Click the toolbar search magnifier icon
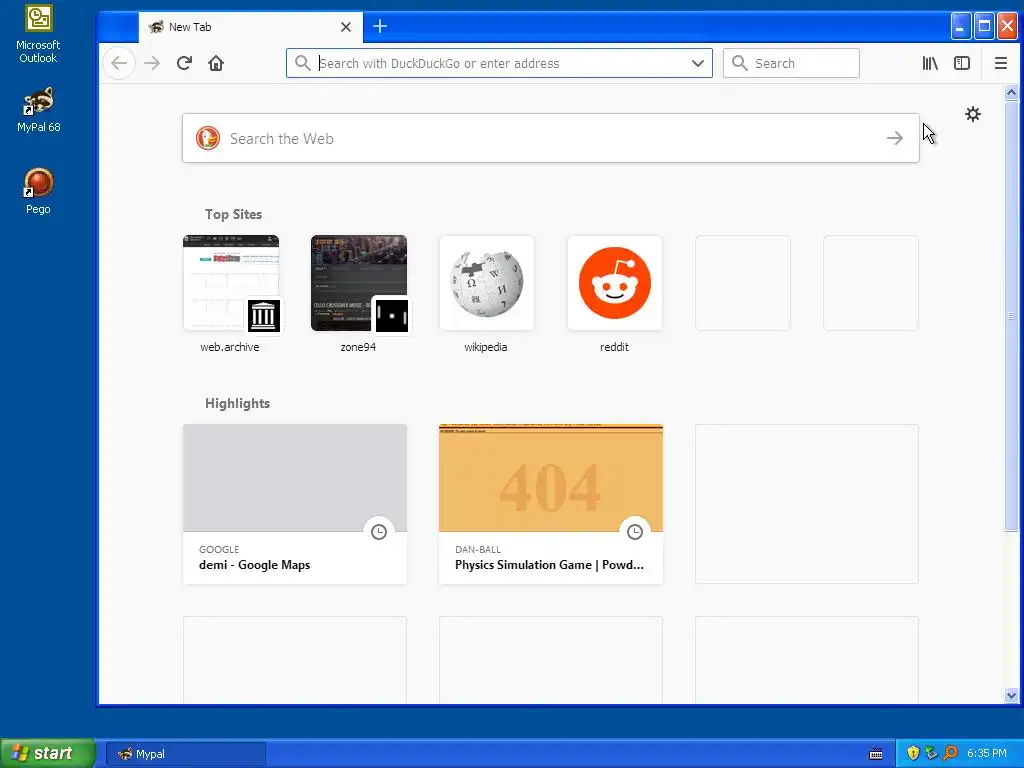This screenshot has width=1024, height=768. [739, 63]
